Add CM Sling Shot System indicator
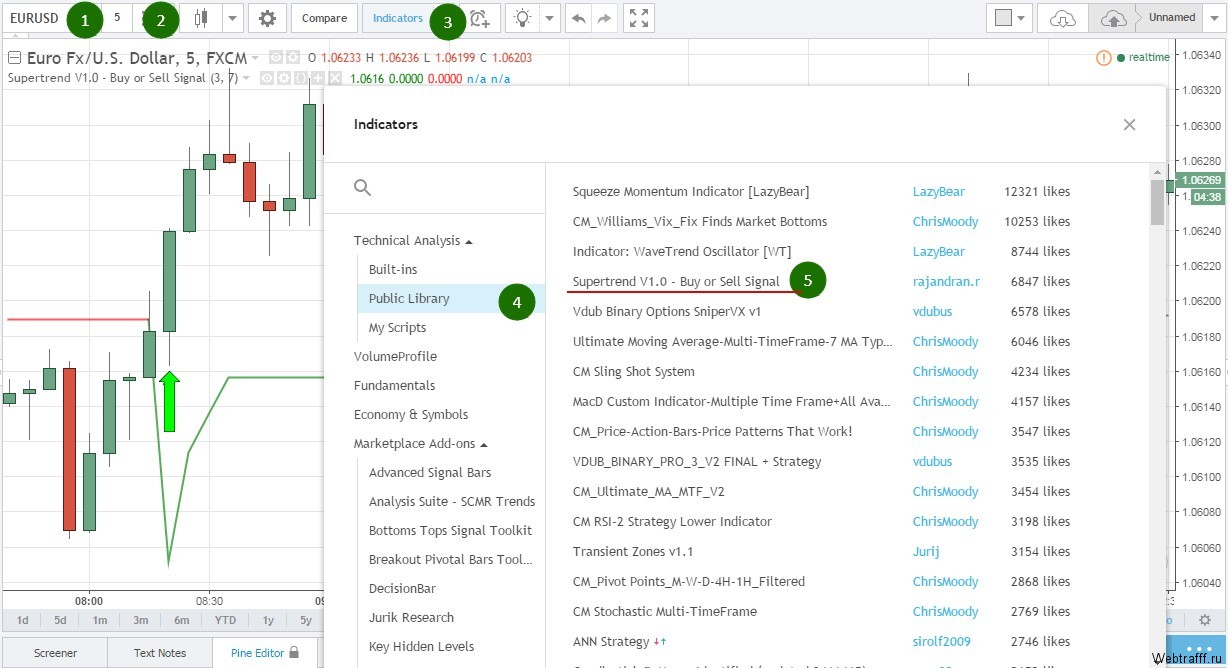The width and height of the screenshot is (1228, 668). click(x=634, y=371)
